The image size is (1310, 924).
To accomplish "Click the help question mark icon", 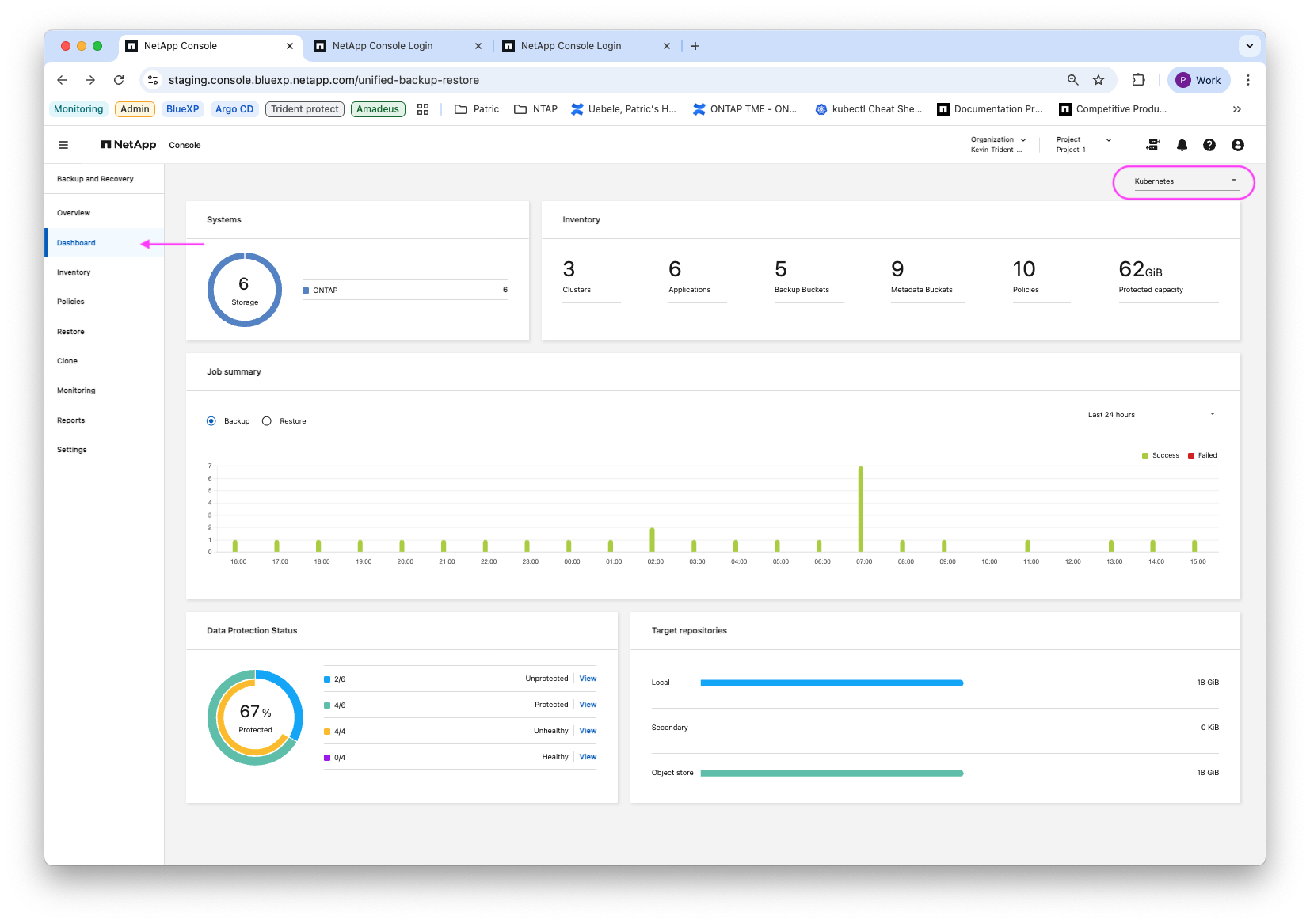I will point(1209,145).
